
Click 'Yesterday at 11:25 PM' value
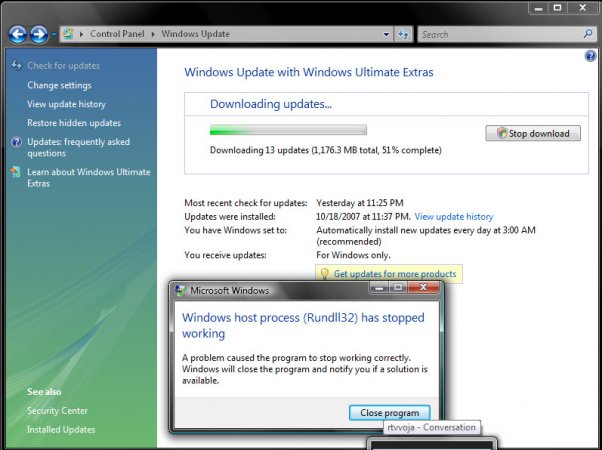360,203
